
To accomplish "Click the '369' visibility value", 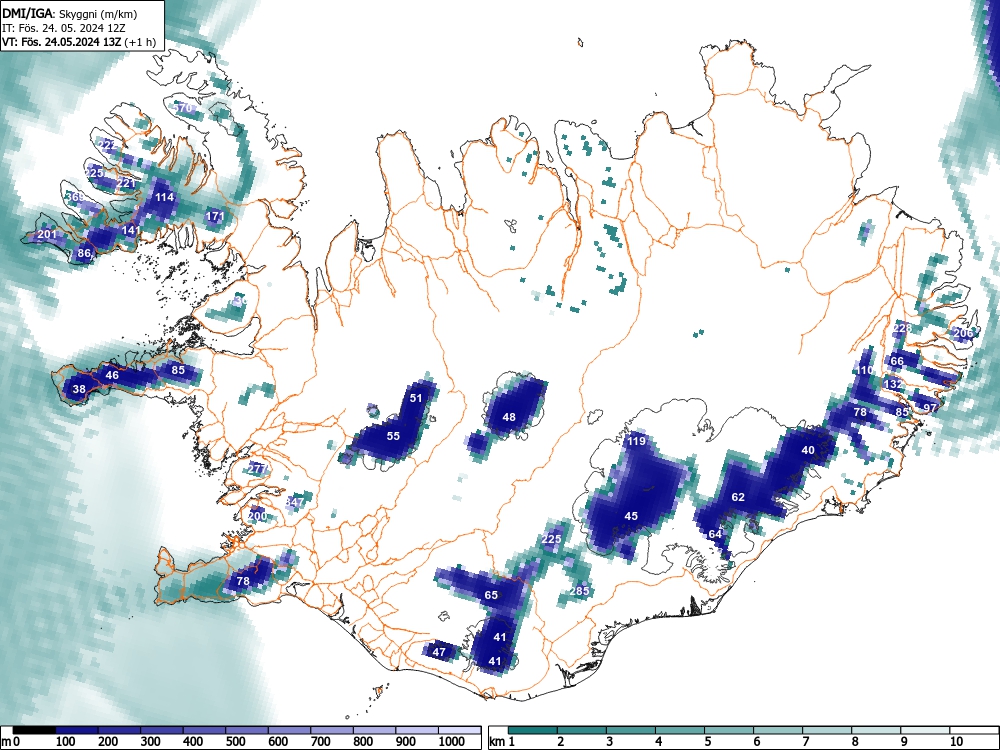I will pyautogui.click(x=75, y=197).
